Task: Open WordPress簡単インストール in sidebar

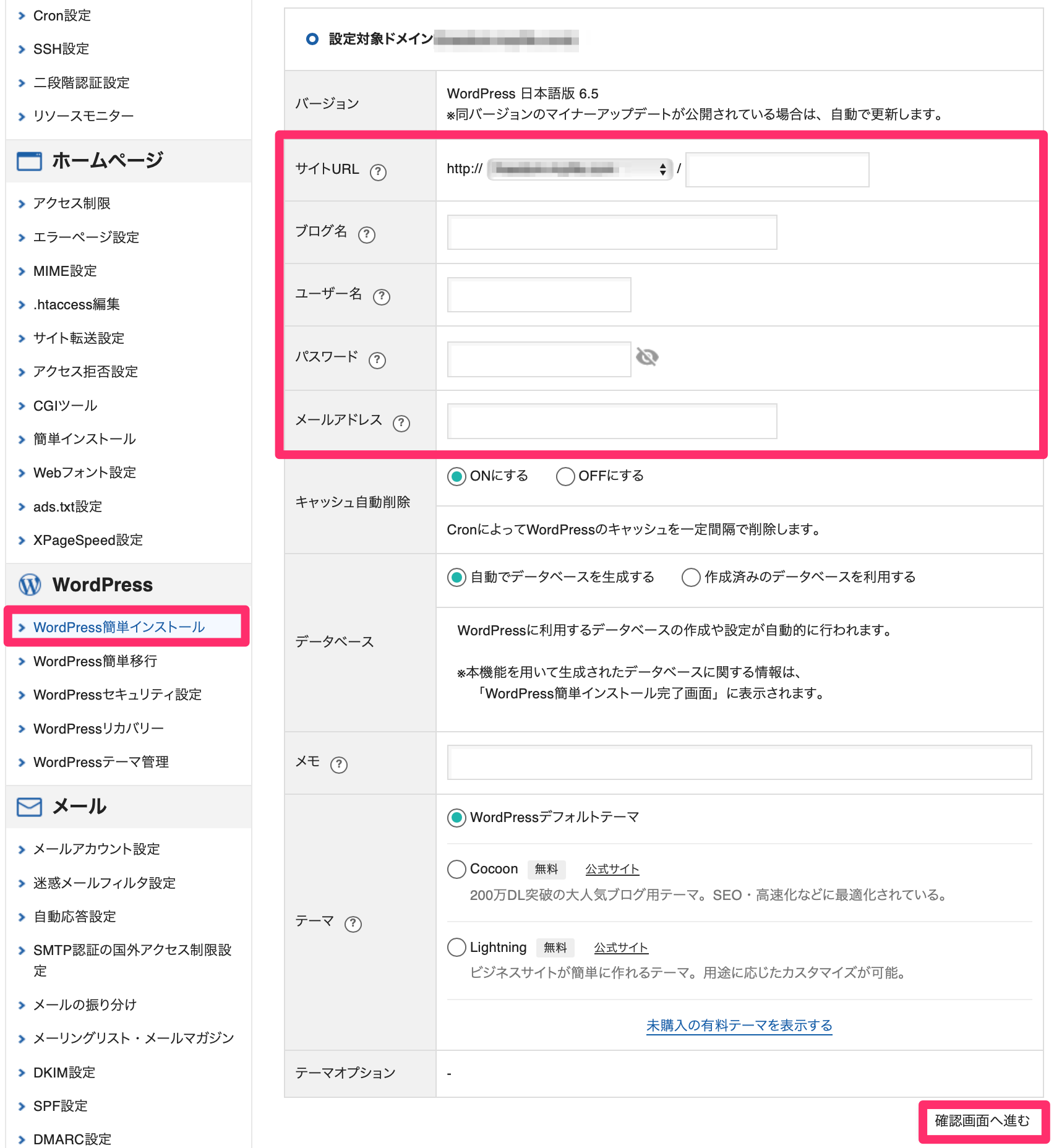Action: point(119,627)
